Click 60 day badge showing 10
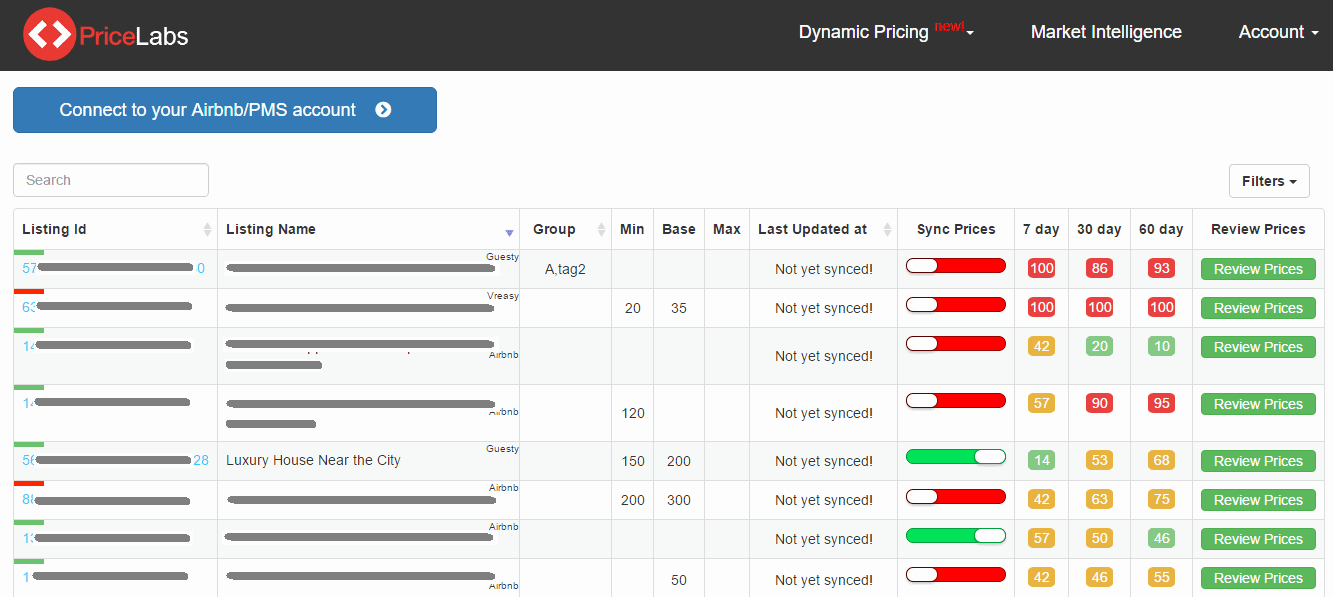 (1161, 347)
